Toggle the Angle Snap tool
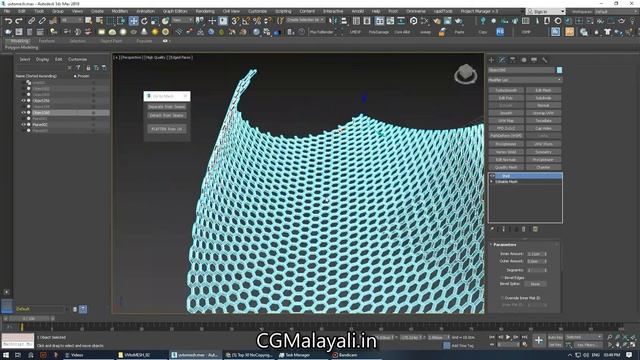The width and height of the screenshot is (640, 360). [x=246, y=21]
